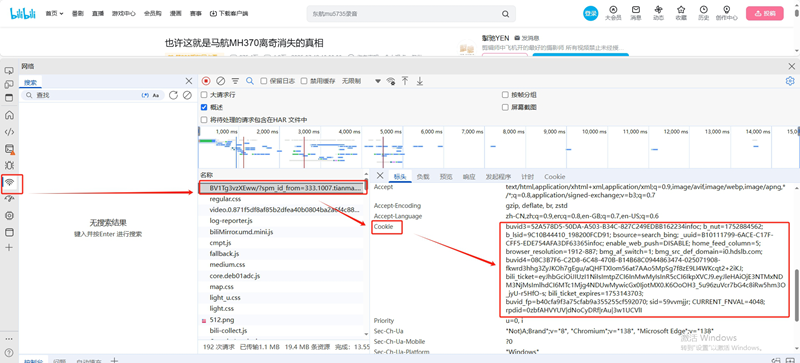Click the blue 登录 login avatar button
800x363 pixels.
pos(590,13)
